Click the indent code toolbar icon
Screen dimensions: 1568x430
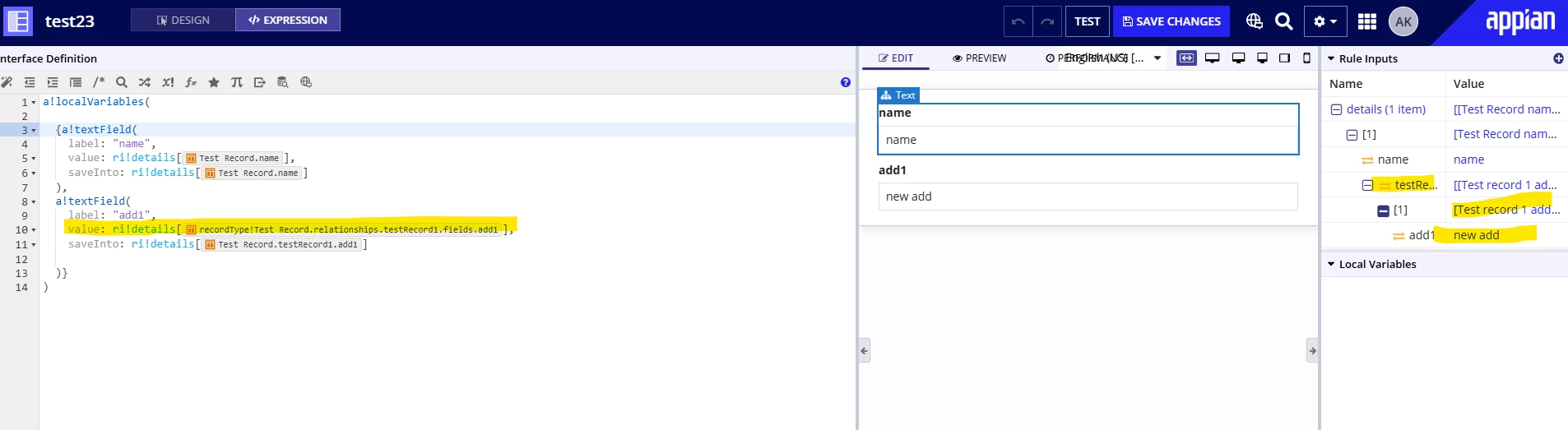click(53, 82)
